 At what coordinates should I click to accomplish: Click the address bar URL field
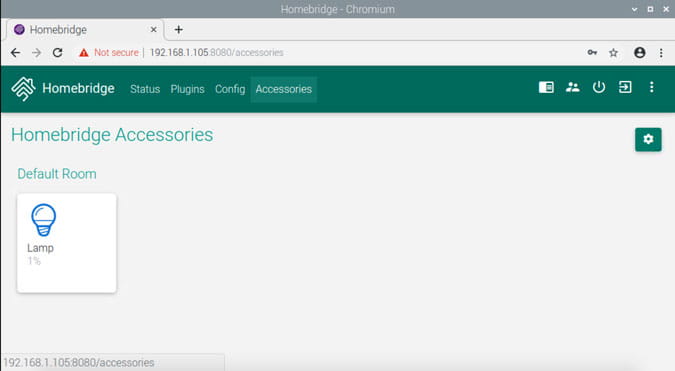327,53
